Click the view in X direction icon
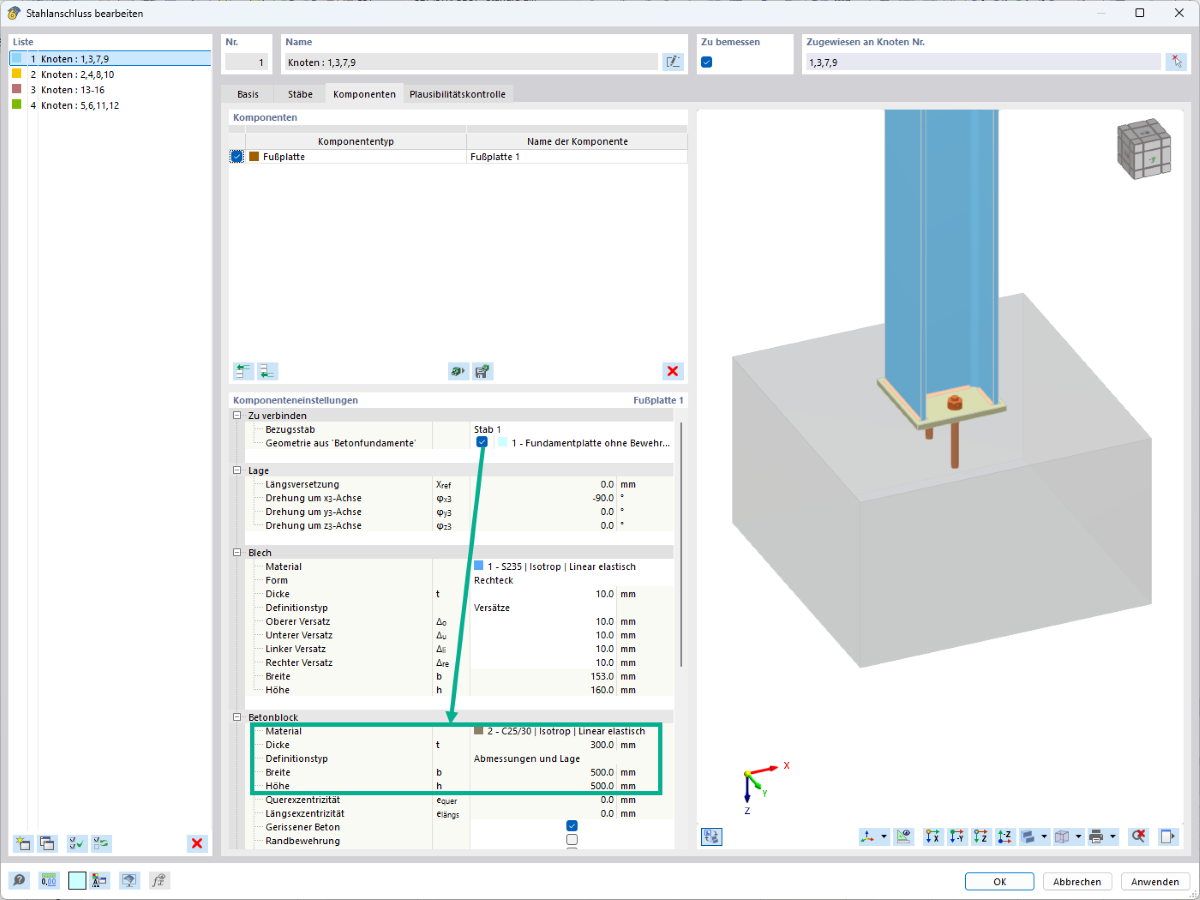1200x900 pixels. (x=933, y=835)
